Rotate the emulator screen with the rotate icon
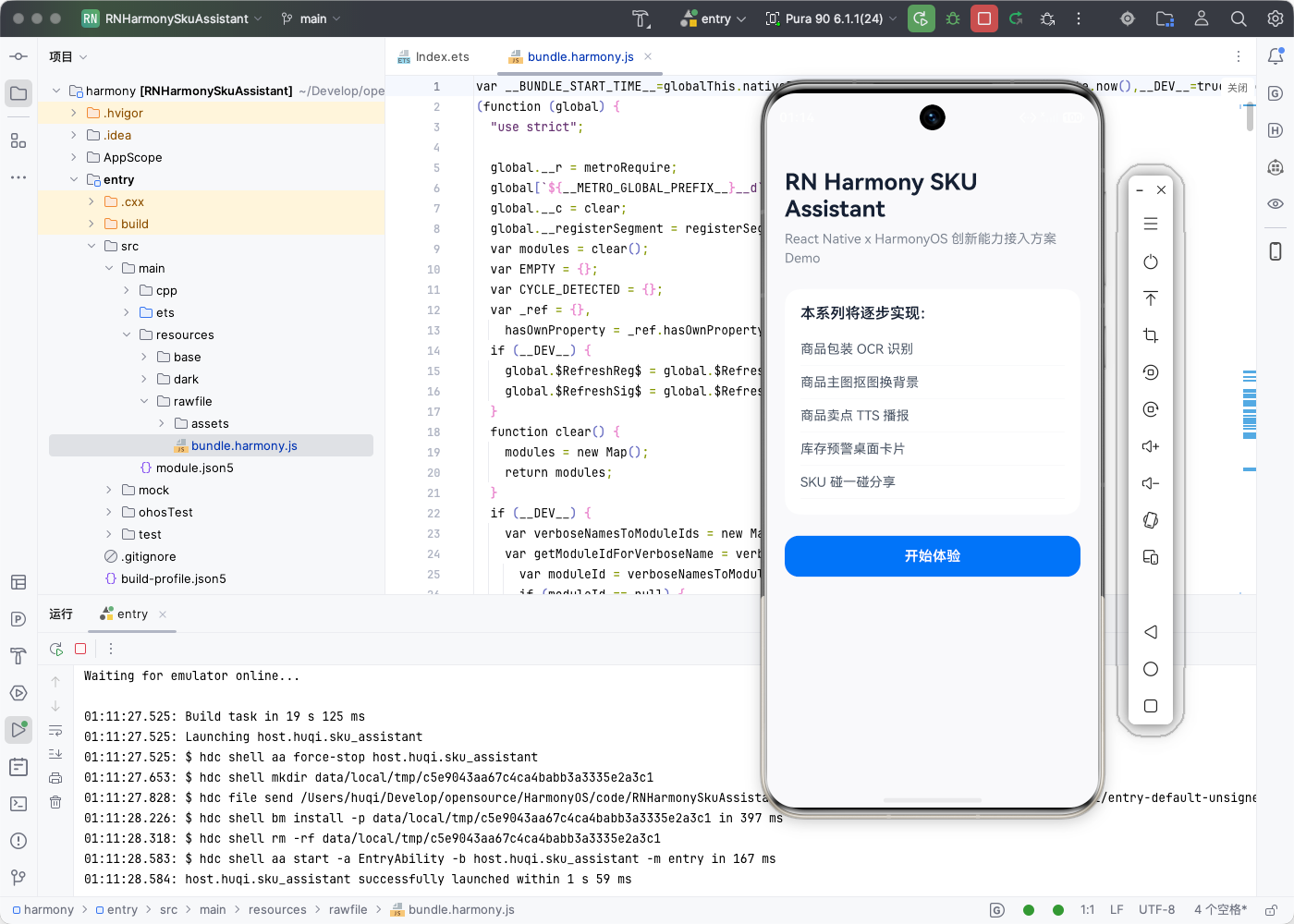 coord(1151,520)
